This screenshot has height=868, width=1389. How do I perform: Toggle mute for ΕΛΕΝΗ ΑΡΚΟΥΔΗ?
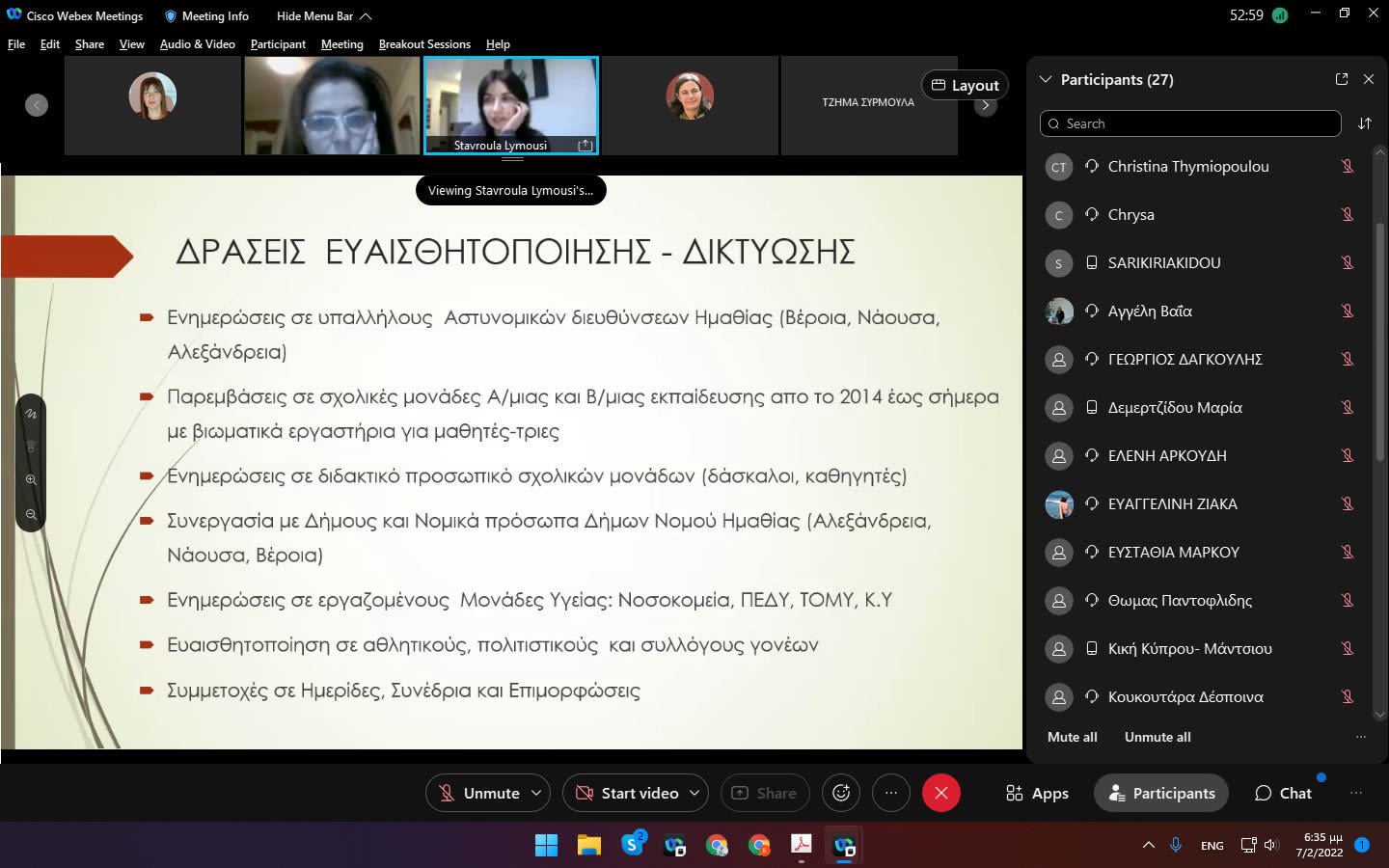tap(1348, 456)
